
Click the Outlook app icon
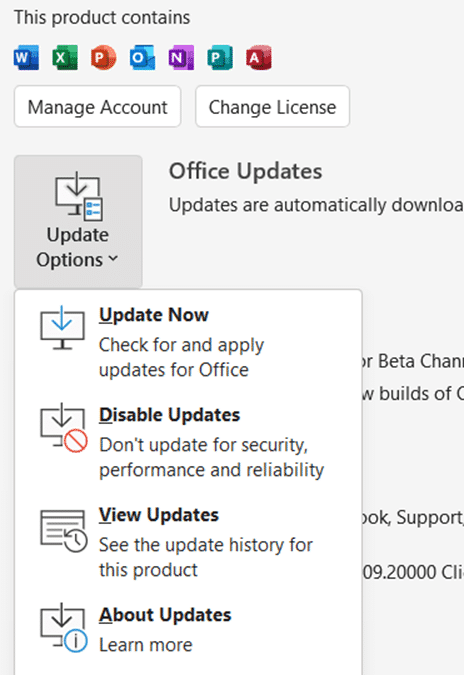click(142, 57)
